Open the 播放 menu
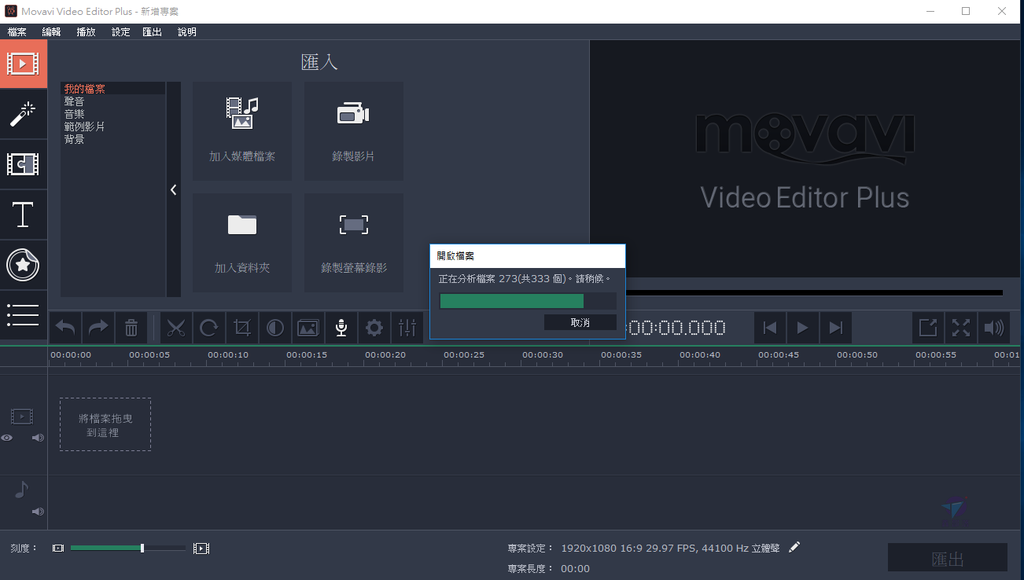 [x=86, y=32]
